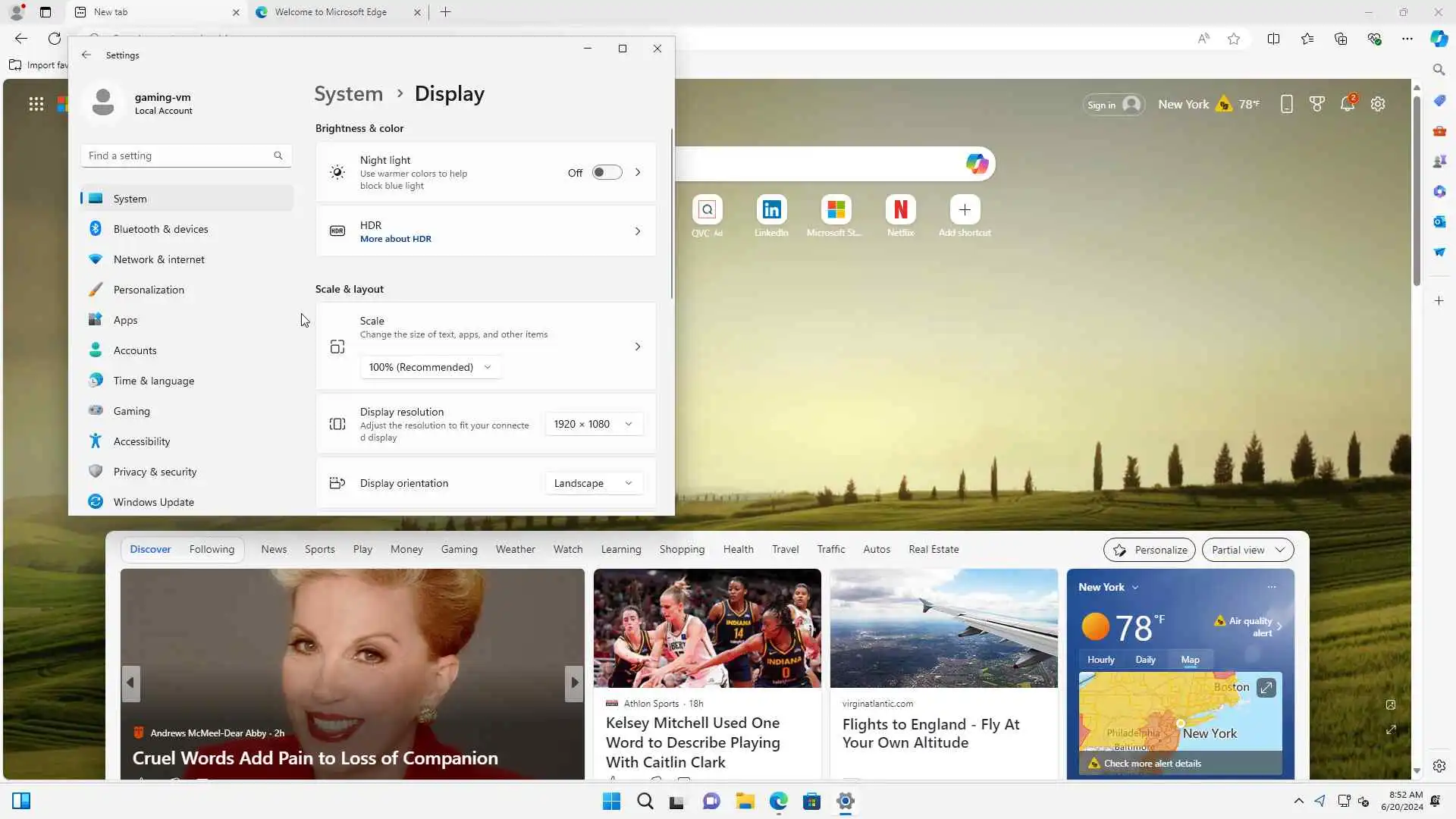Expand the HDR settings chevron

637,231
